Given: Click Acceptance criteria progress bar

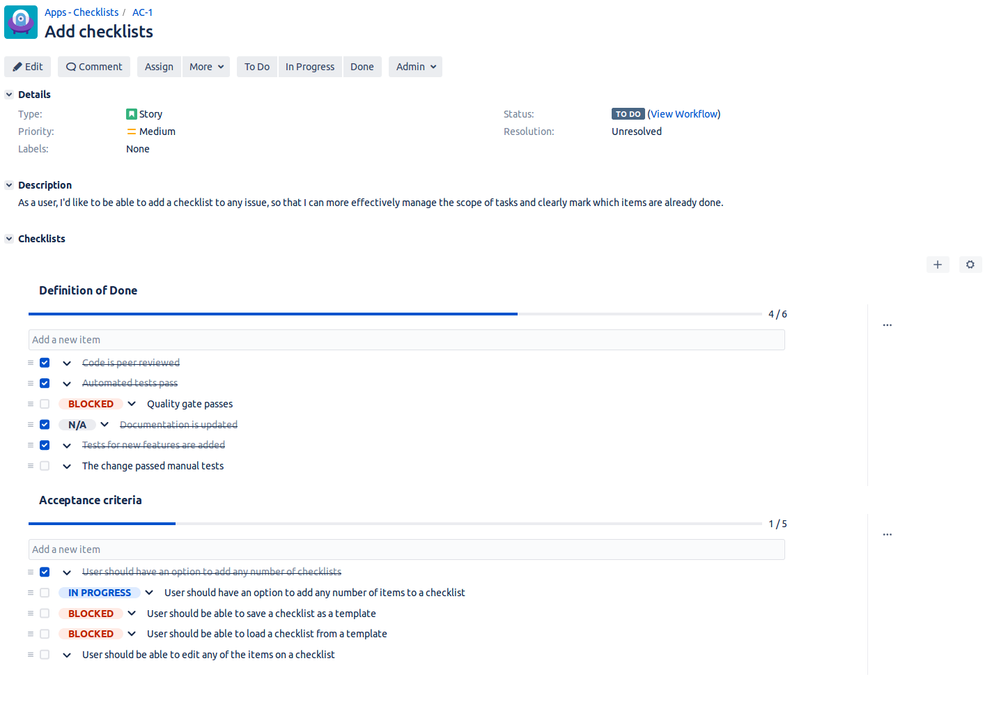Looking at the screenshot, I should pyautogui.click(x=395, y=524).
